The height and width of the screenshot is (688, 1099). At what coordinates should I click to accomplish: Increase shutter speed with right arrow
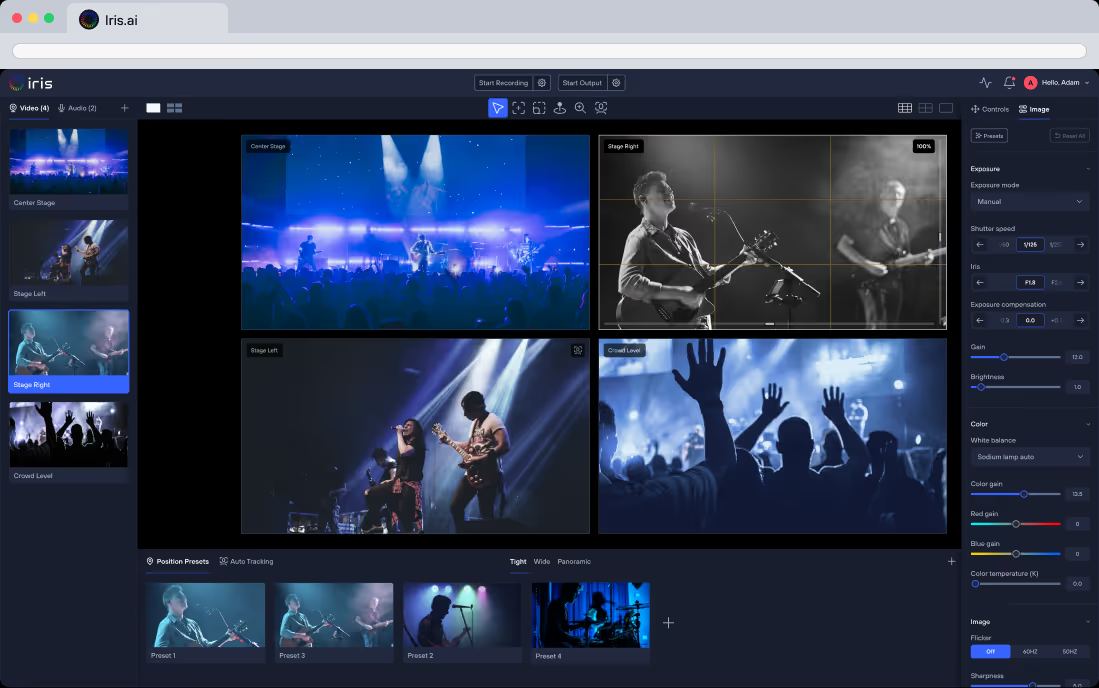tap(1080, 245)
